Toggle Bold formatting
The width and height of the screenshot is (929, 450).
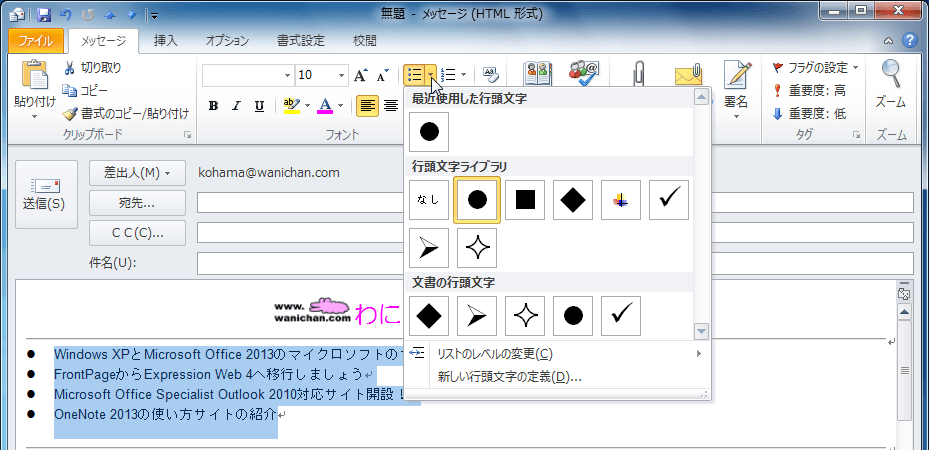pyautogui.click(x=213, y=106)
